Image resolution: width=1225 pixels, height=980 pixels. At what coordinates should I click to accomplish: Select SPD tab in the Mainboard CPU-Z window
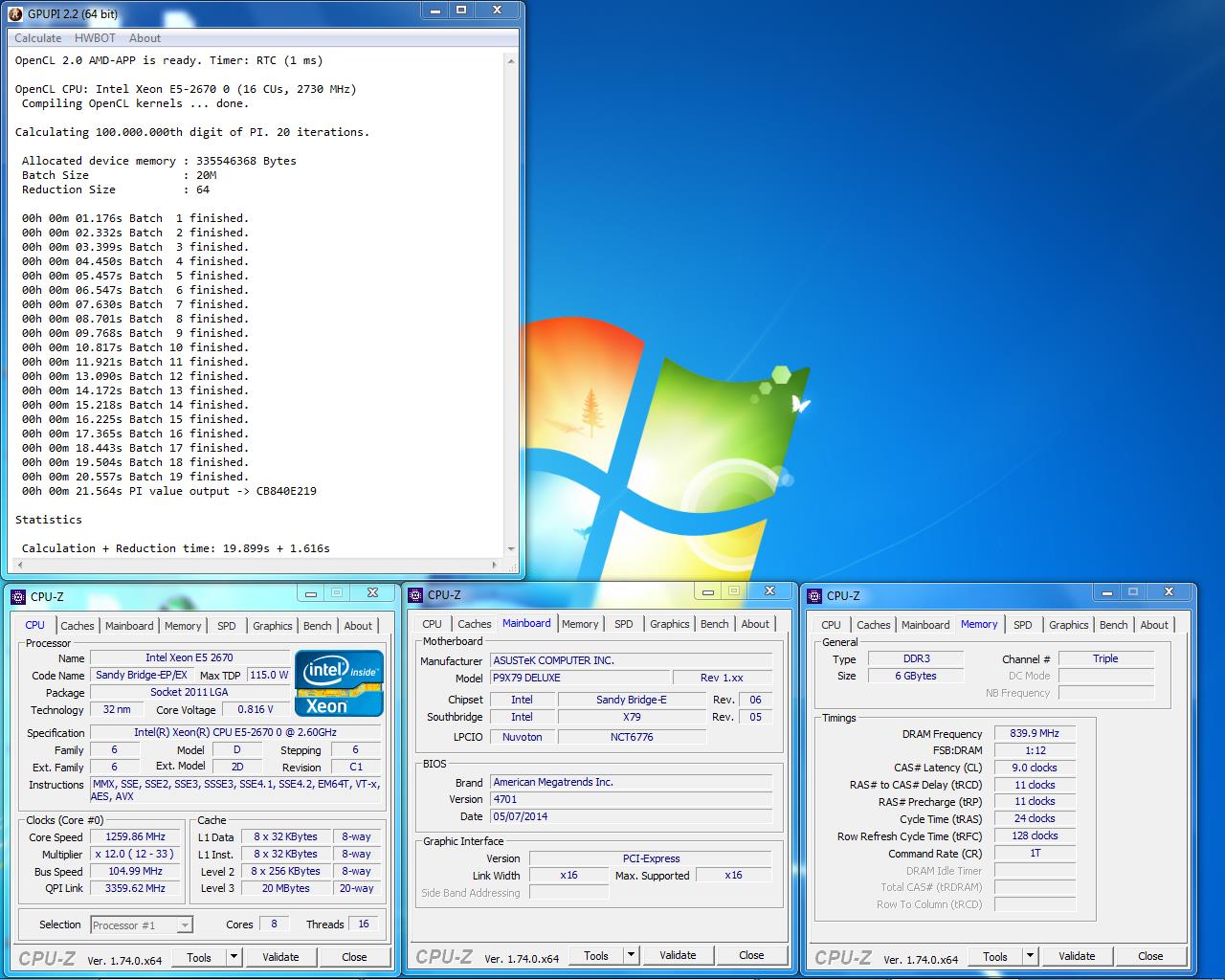(x=624, y=624)
